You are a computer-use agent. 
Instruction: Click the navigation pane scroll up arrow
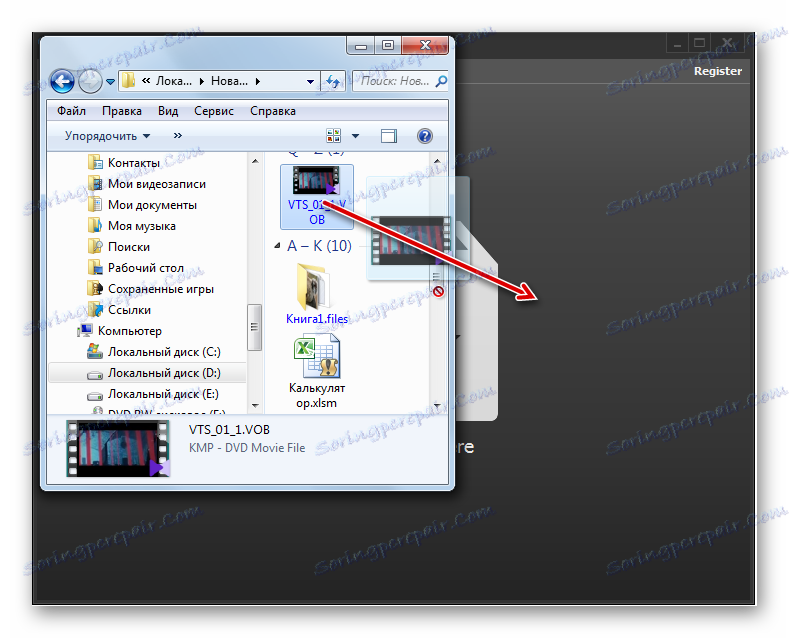[x=255, y=162]
